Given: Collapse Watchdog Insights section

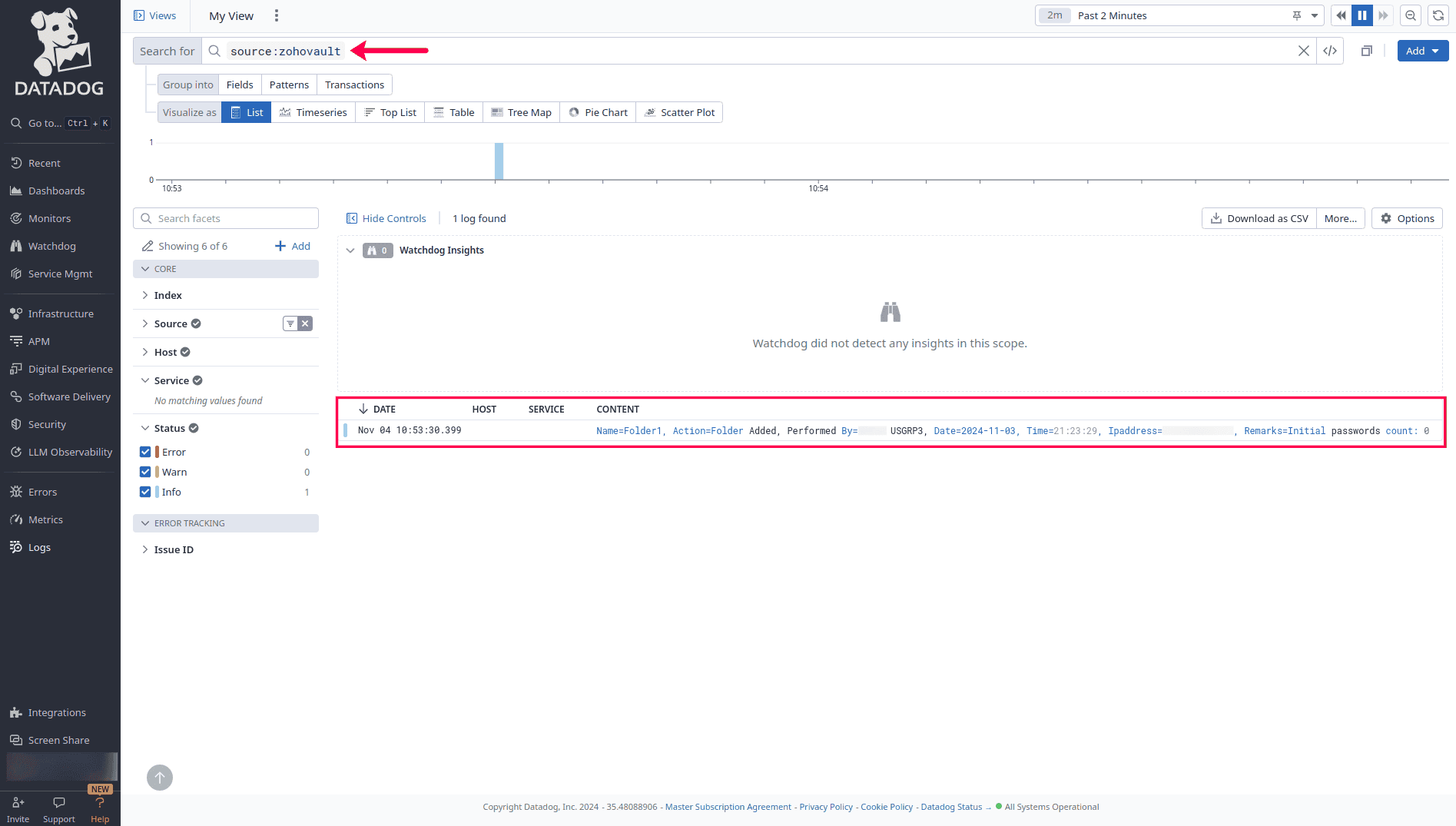Looking at the screenshot, I should click(x=350, y=250).
